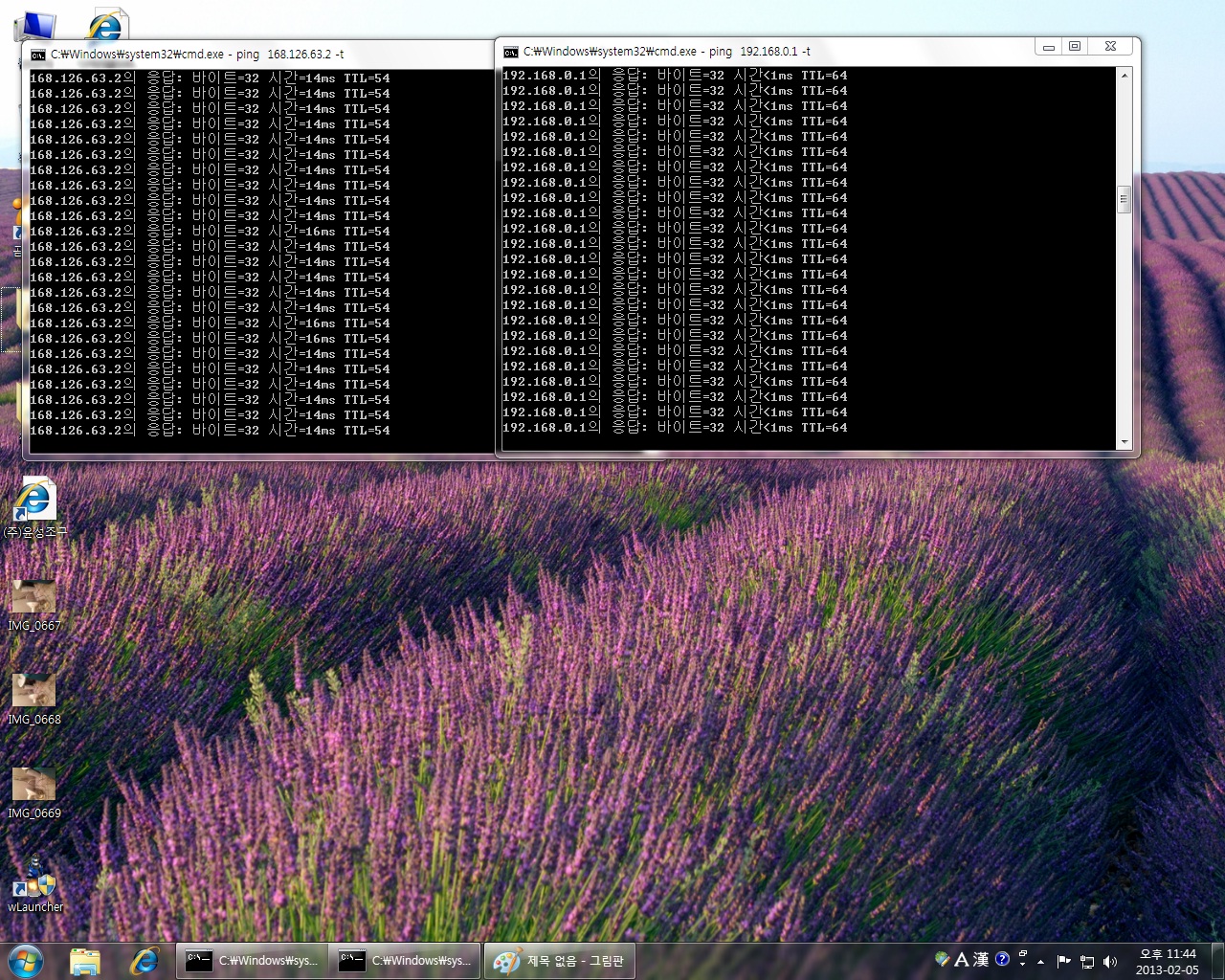1225x980 pixels.
Task: Click the Show Desktop button past the clock
Action: [x=1217, y=961]
